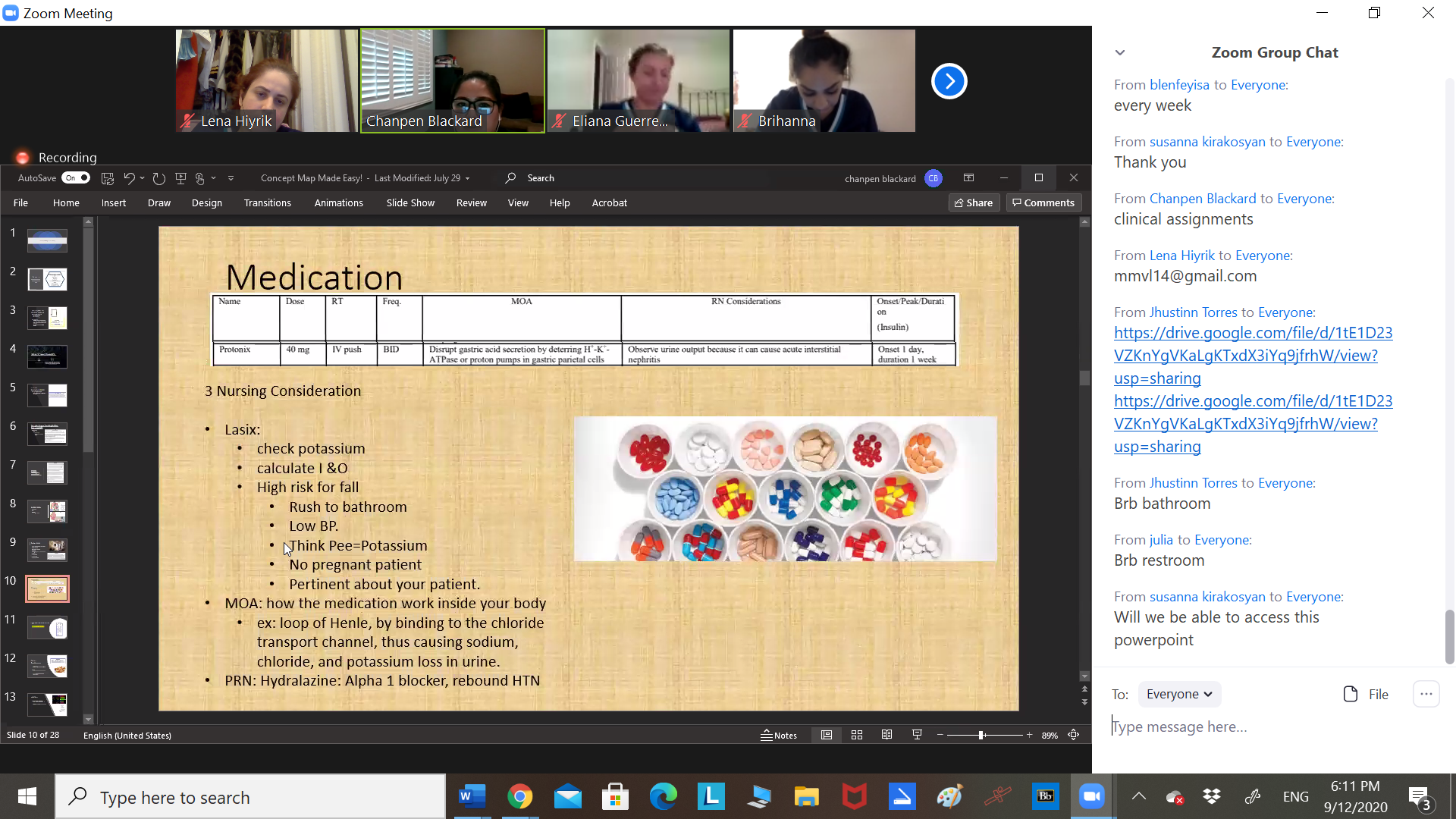Open Mail app from the taskbar
Image resolution: width=1456 pixels, height=819 pixels.
[x=567, y=796]
